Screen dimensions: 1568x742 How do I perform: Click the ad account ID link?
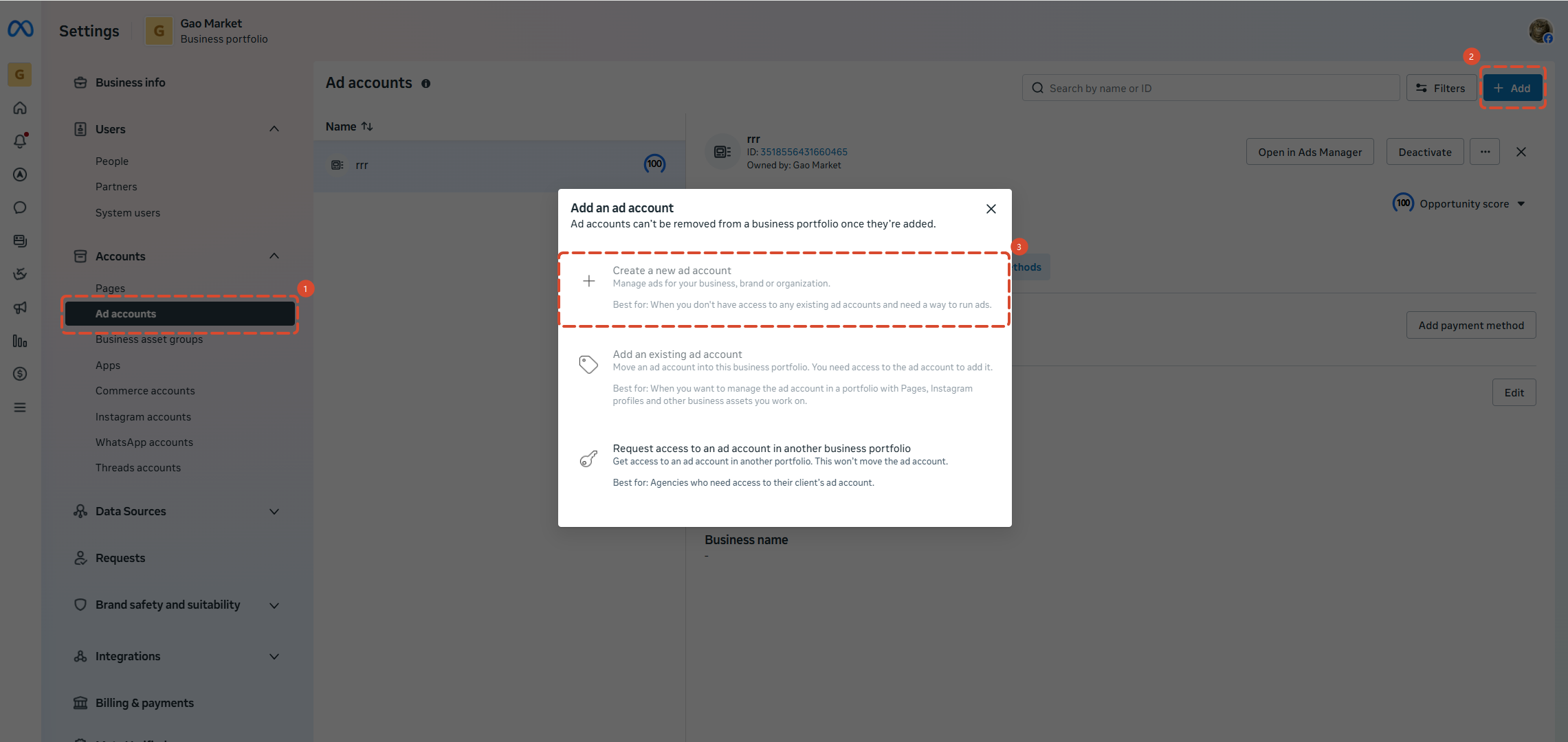[804, 152]
